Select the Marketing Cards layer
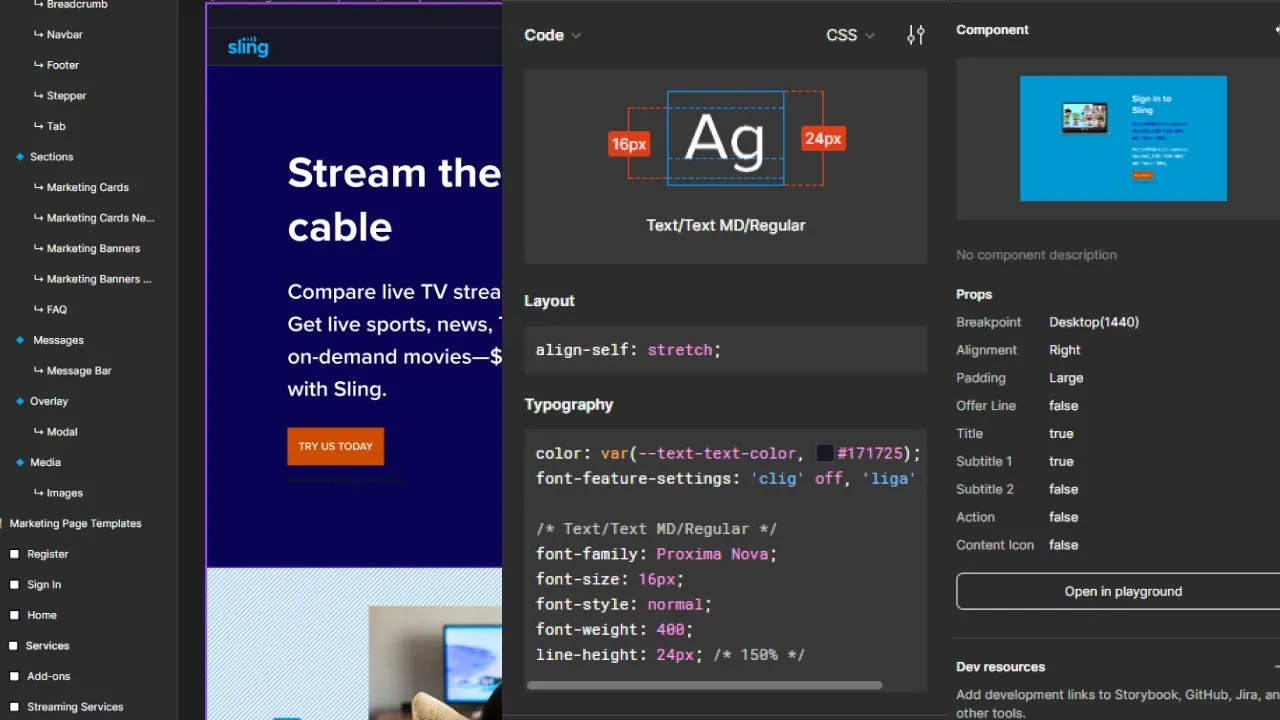Viewport: 1280px width, 720px height. 88,187
